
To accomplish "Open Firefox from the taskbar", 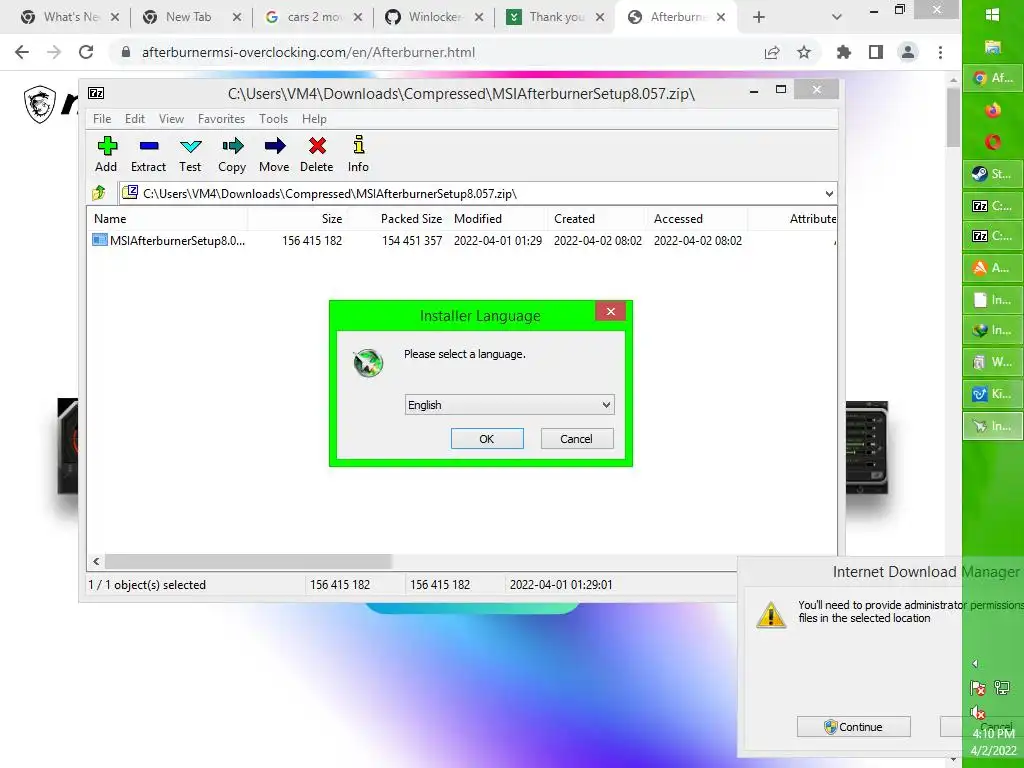I will tap(993, 110).
